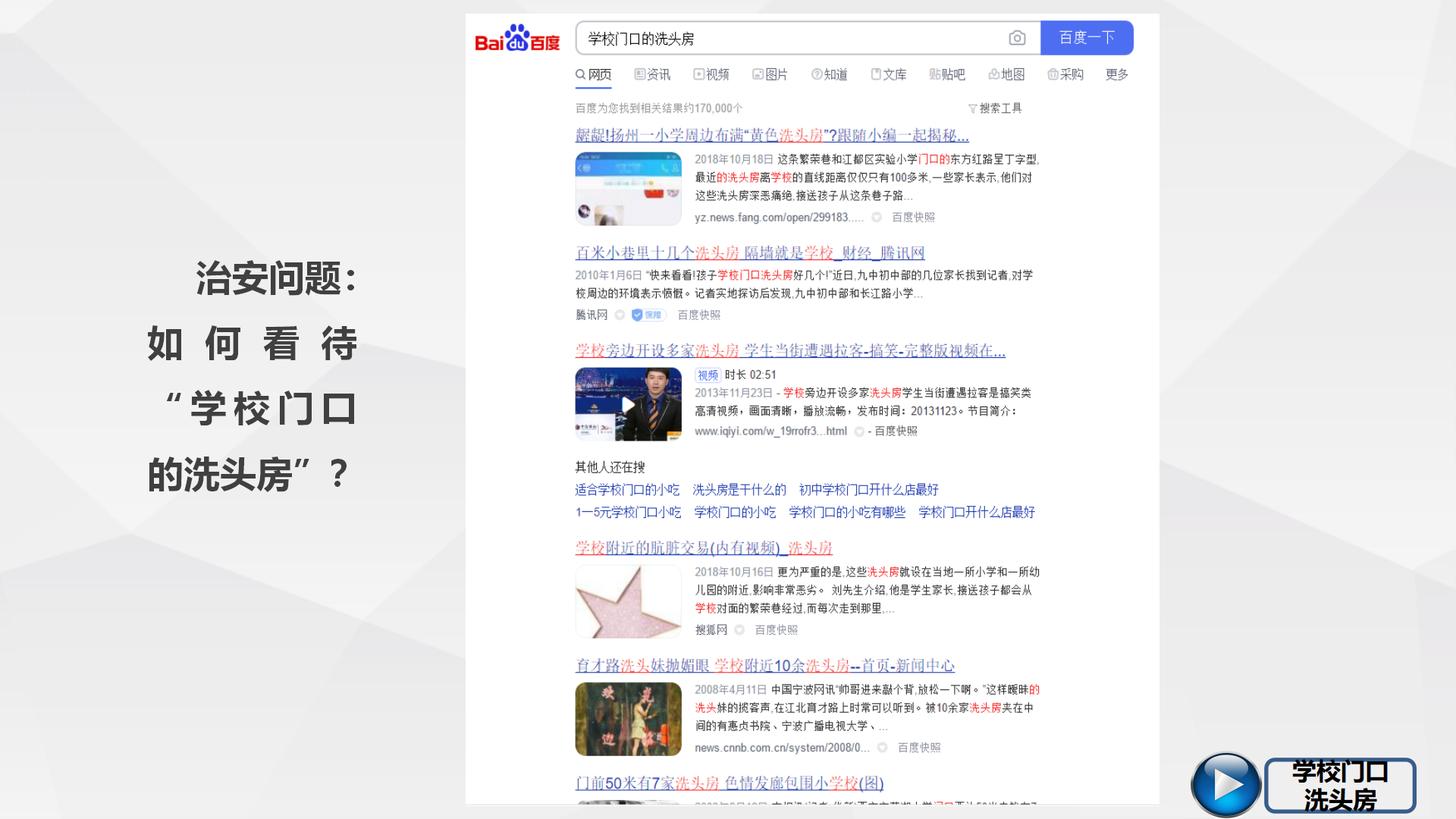Open 搜索工具 filter
Viewport: 1456px width, 819px height.
click(x=995, y=108)
